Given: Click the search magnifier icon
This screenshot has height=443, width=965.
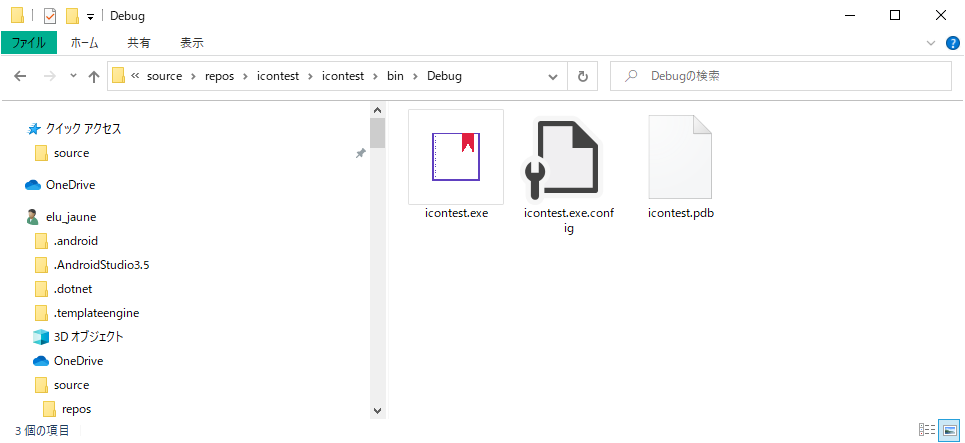Looking at the screenshot, I should [x=631, y=76].
